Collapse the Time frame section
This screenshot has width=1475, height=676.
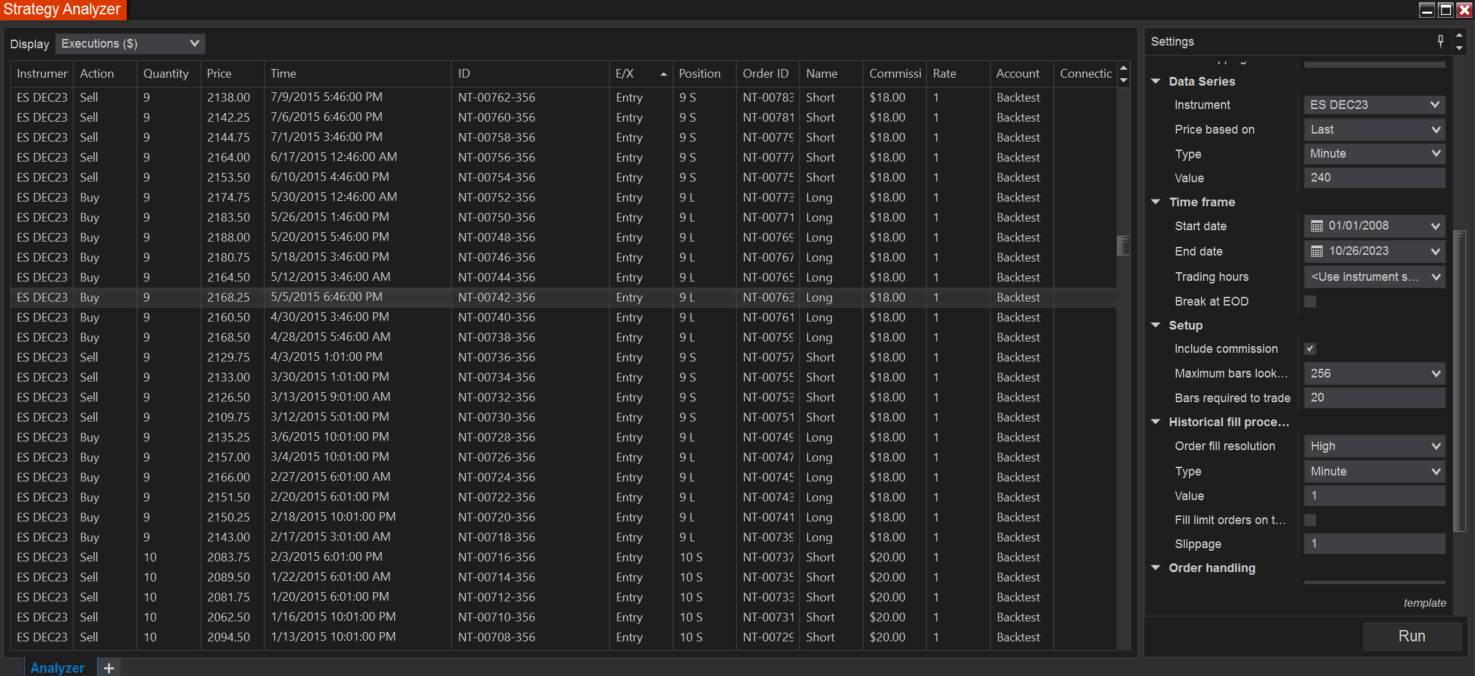tap(1156, 202)
